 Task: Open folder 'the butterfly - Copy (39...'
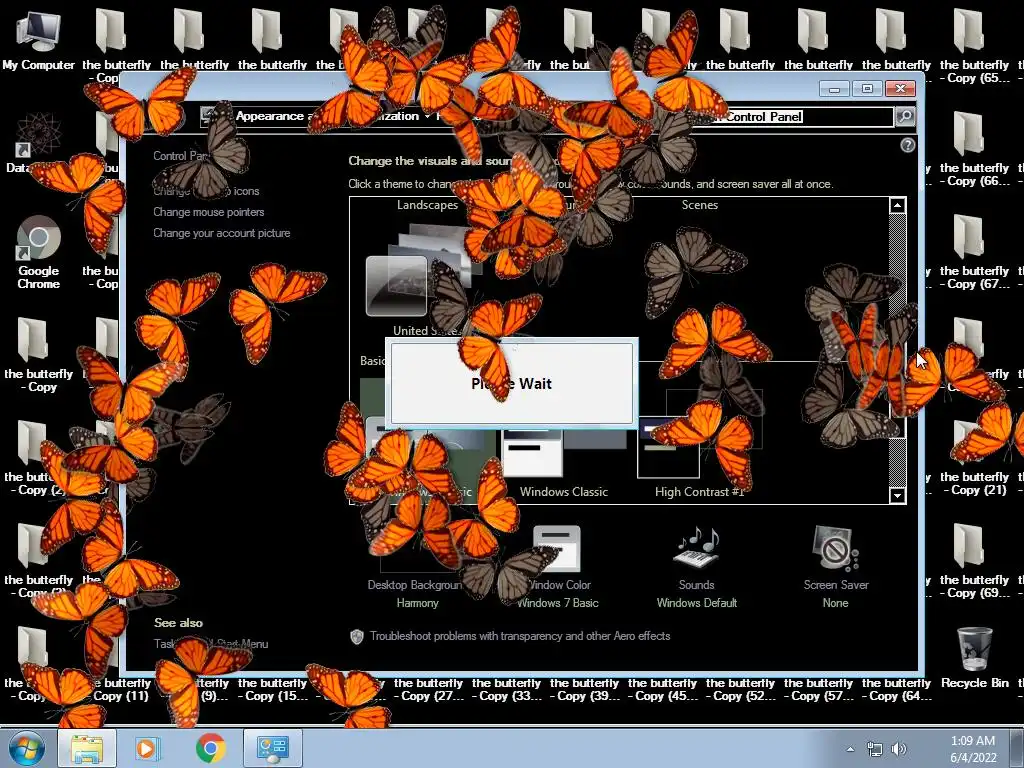pyautogui.click(x=584, y=690)
